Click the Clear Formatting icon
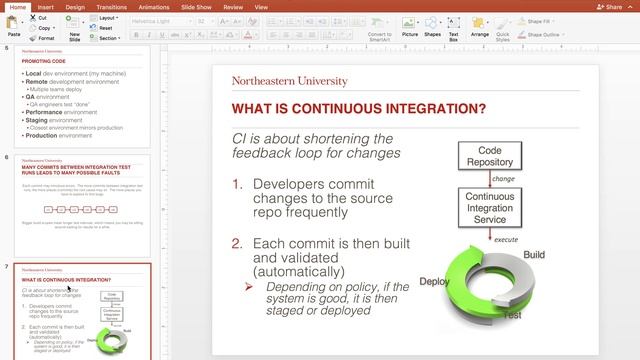Screen dimensions: 640x360 tap(253, 21)
